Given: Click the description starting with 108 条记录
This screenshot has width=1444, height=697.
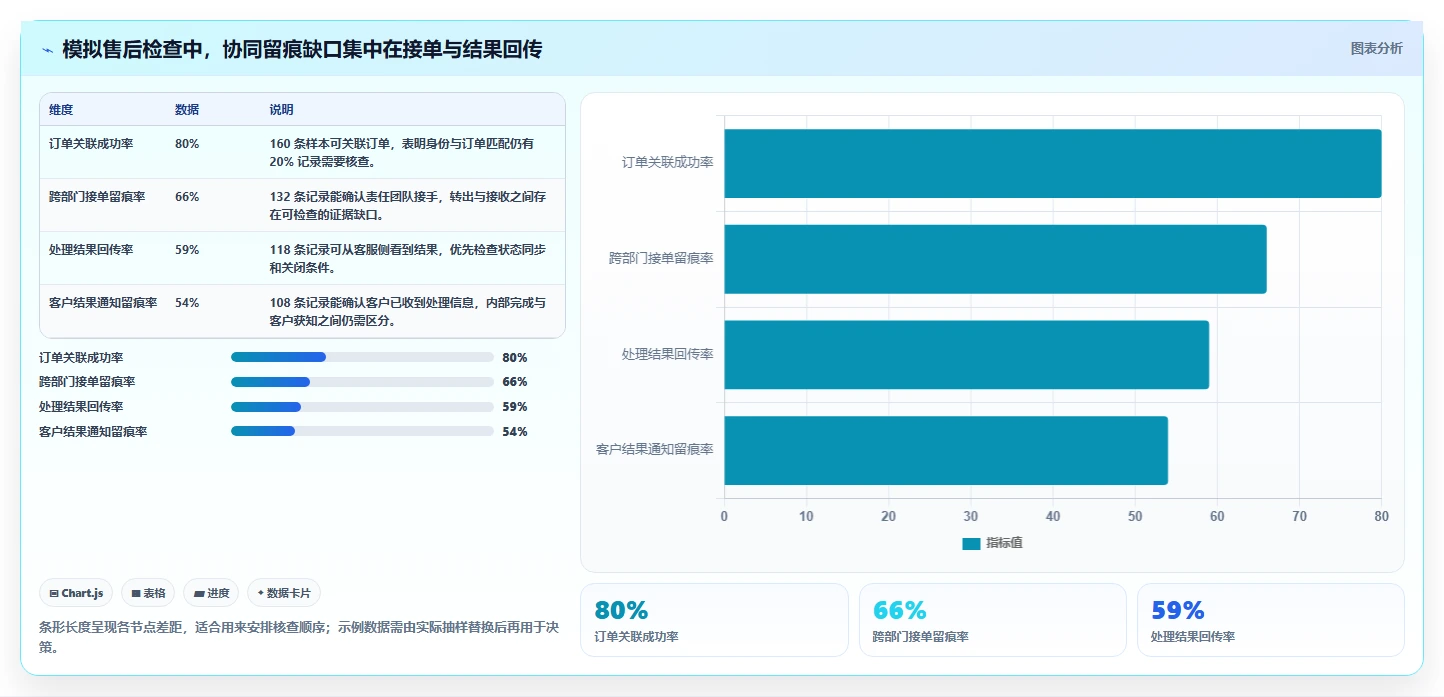Looking at the screenshot, I should pos(408,312).
